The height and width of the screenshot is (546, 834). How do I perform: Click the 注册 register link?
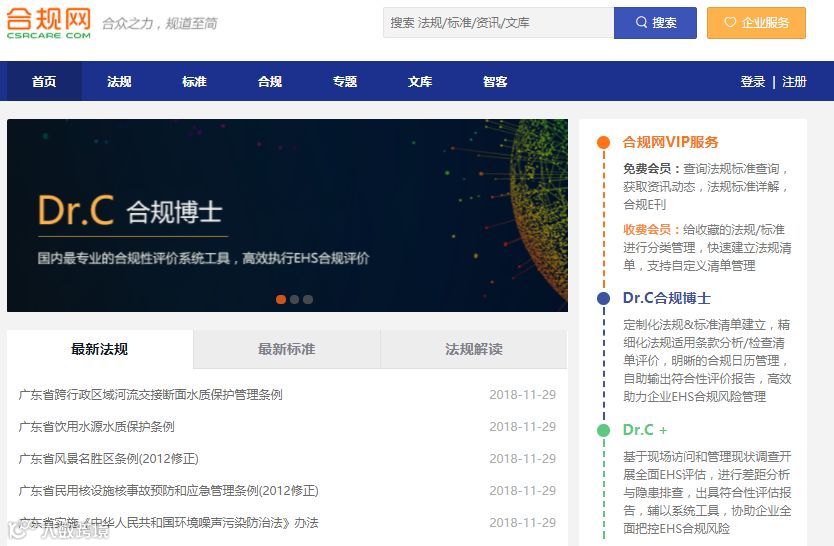pos(794,81)
